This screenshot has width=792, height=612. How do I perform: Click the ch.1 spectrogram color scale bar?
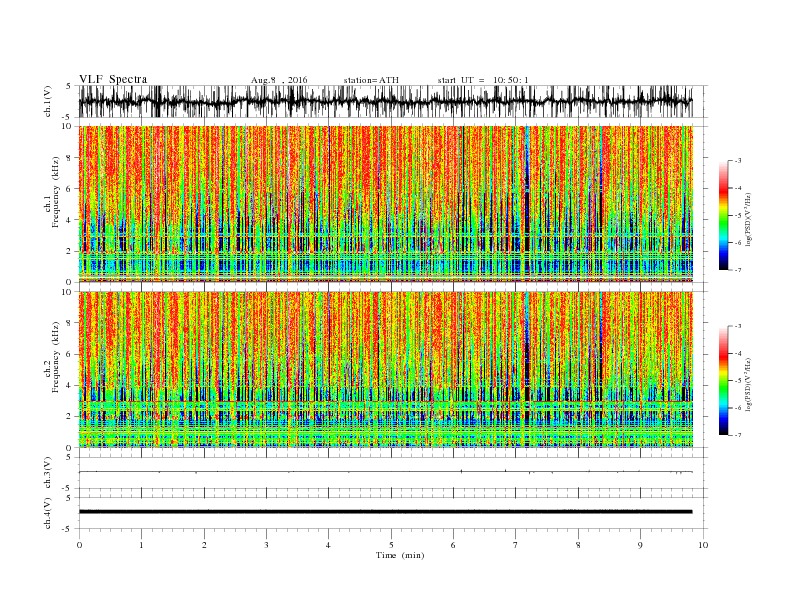[x=724, y=216]
